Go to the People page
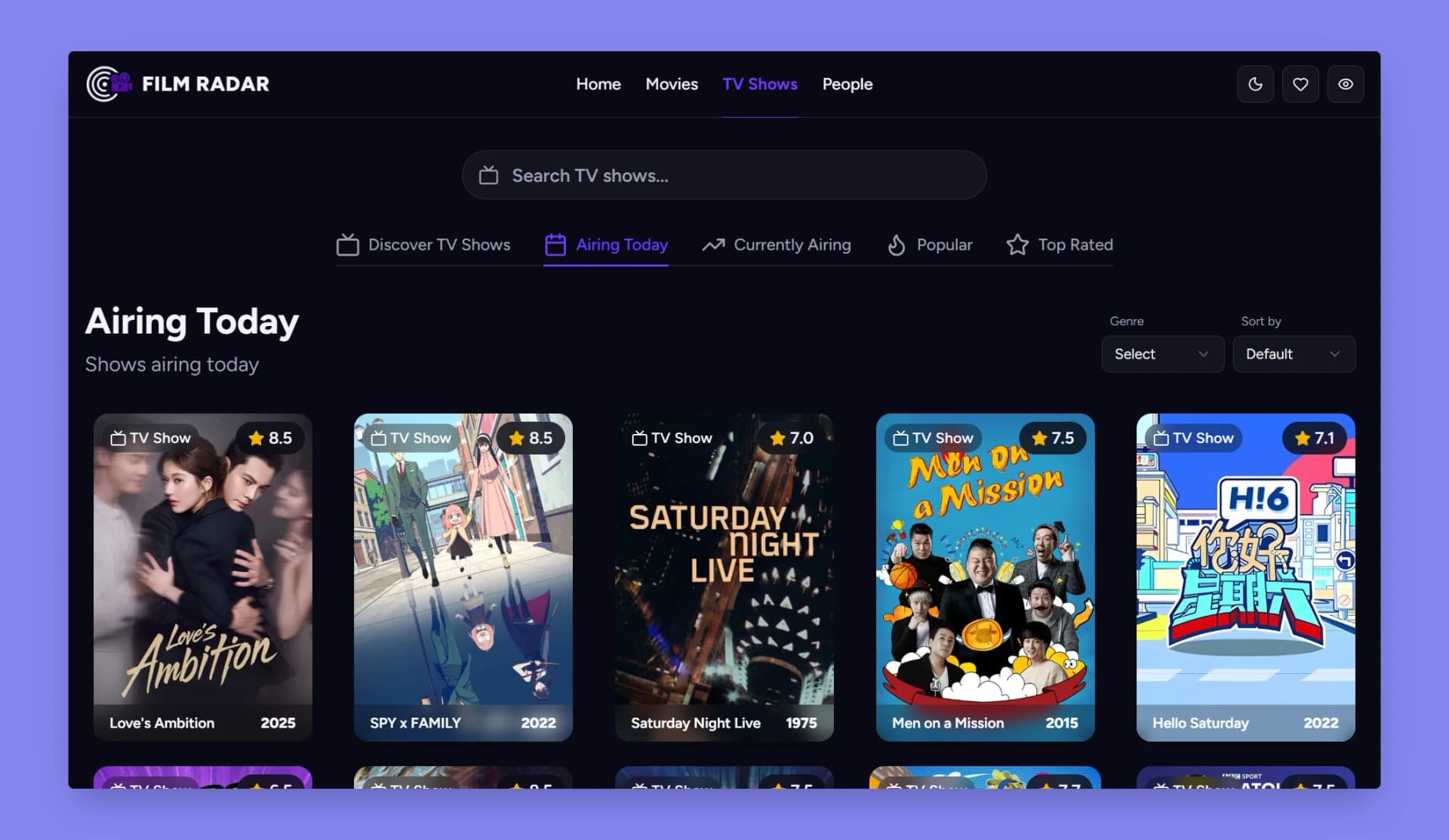This screenshot has width=1449, height=840. click(847, 84)
